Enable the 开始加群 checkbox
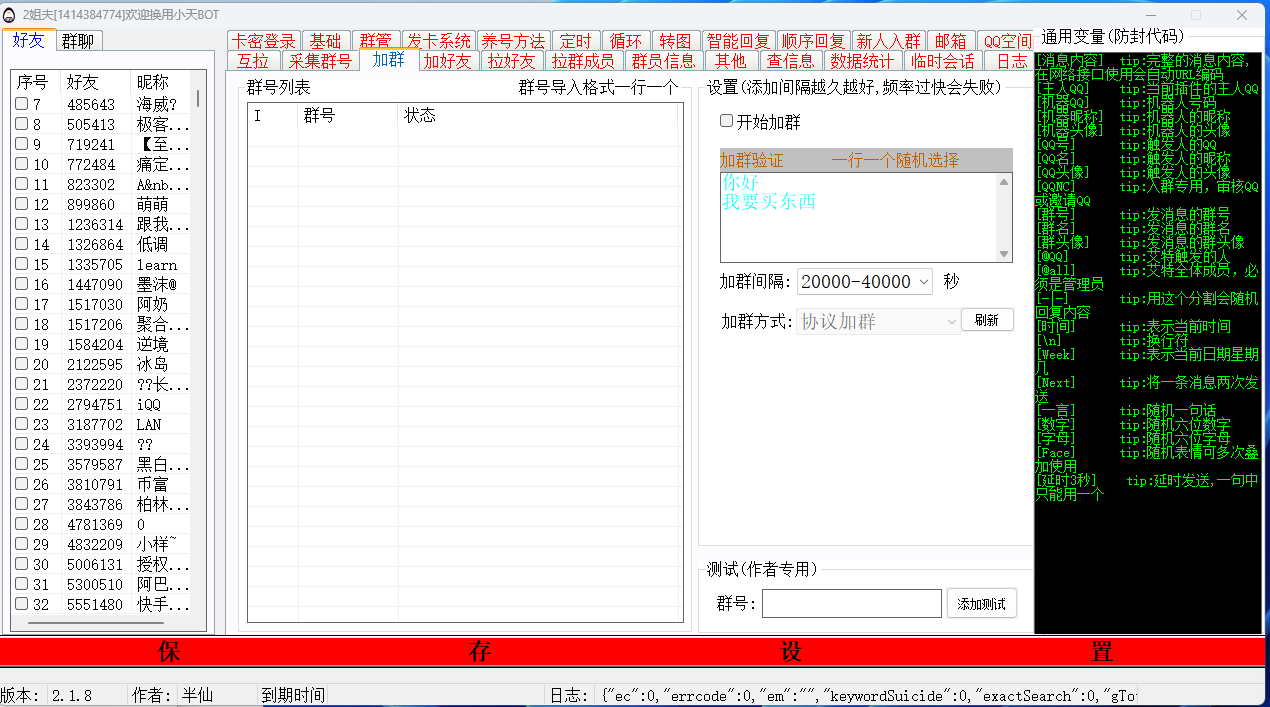This screenshot has height=707, width=1270. click(x=727, y=122)
